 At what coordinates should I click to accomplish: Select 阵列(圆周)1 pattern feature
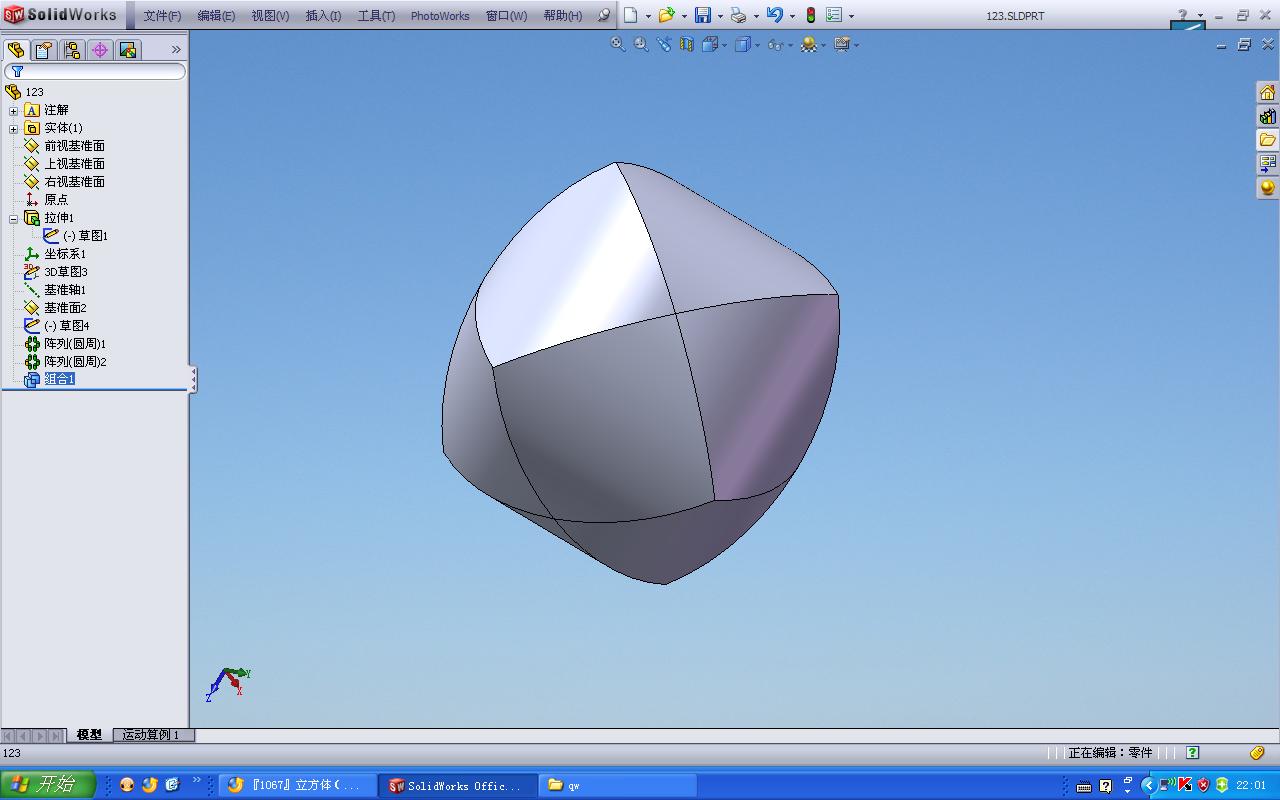[66, 344]
